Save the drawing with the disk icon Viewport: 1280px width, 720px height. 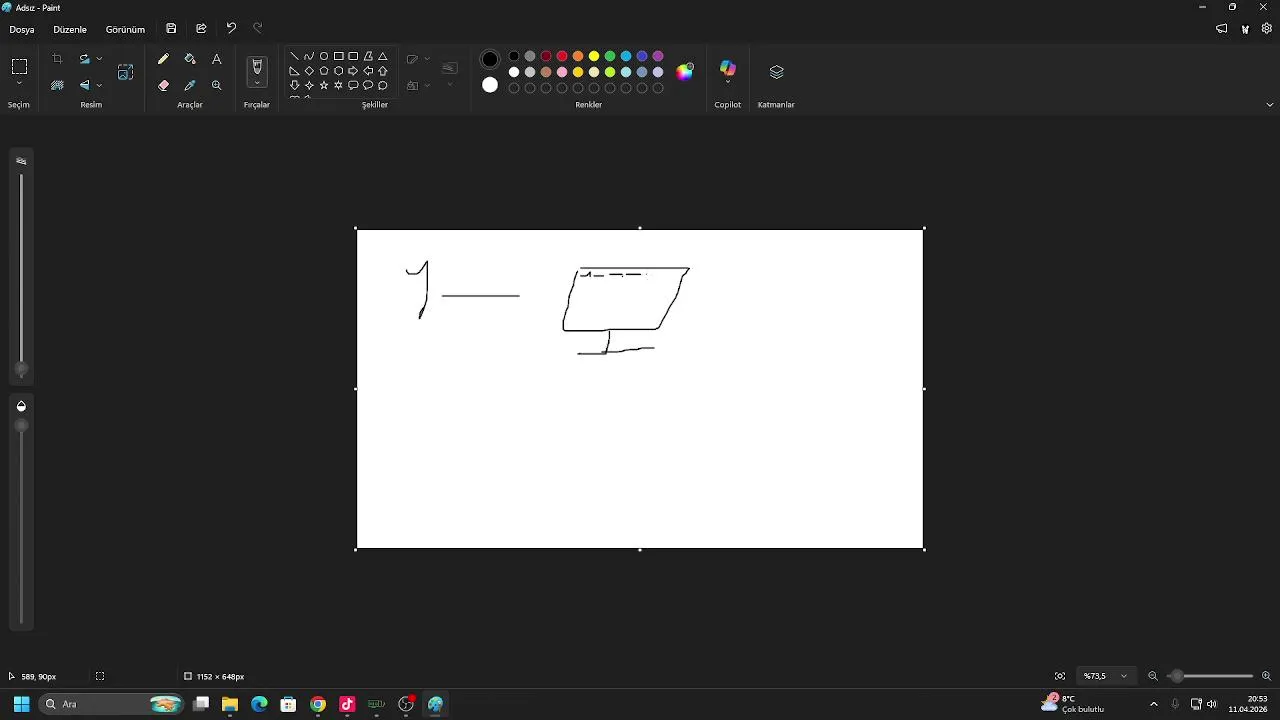click(171, 29)
